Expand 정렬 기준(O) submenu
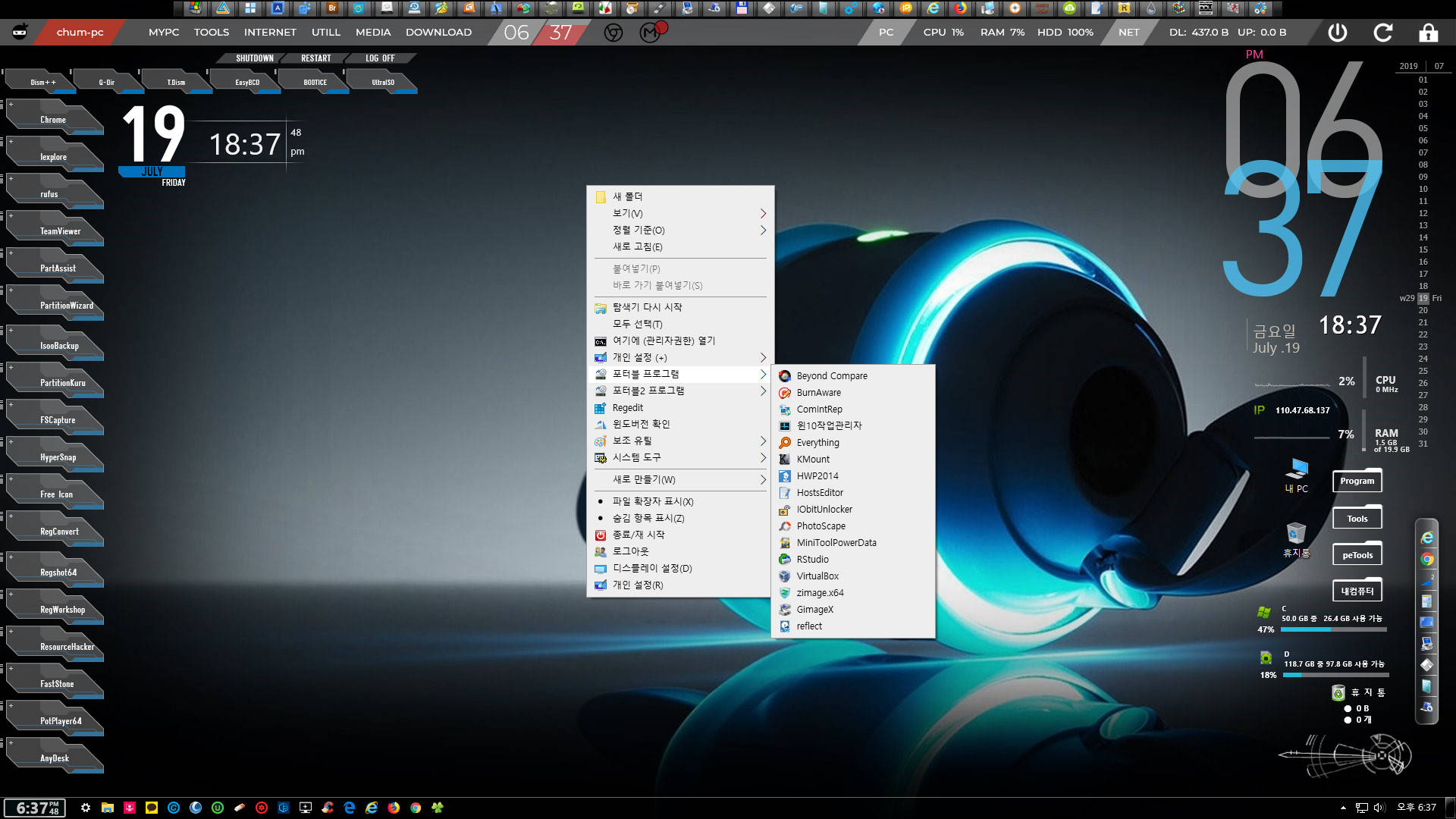Viewport: 1456px width, 819px height. pos(680,231)
